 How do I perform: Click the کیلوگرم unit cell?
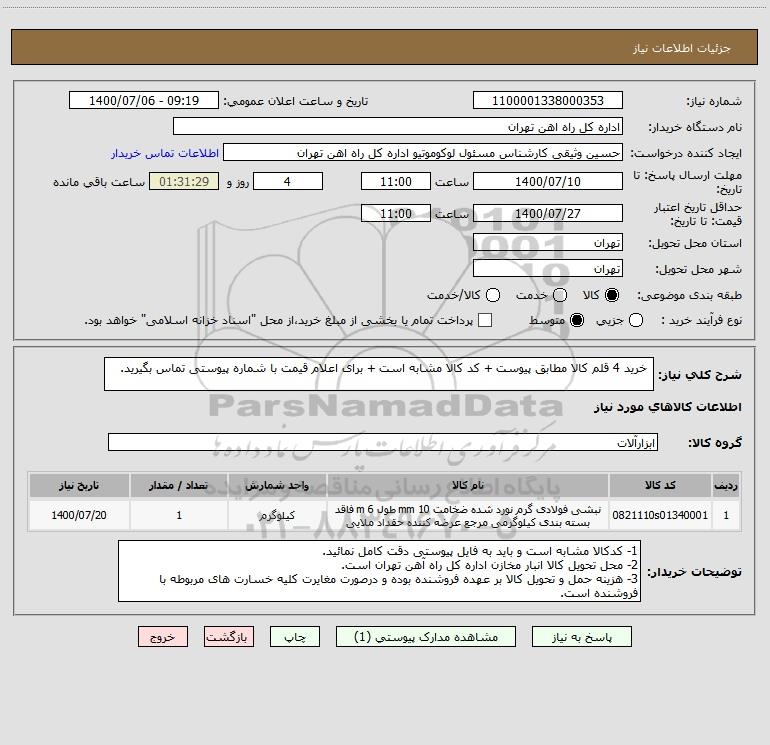[277, 515]
